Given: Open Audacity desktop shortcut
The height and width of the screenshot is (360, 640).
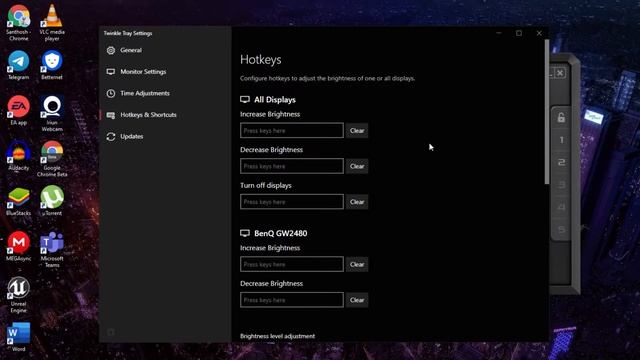Looking at the screenshot, I should 18,156.
